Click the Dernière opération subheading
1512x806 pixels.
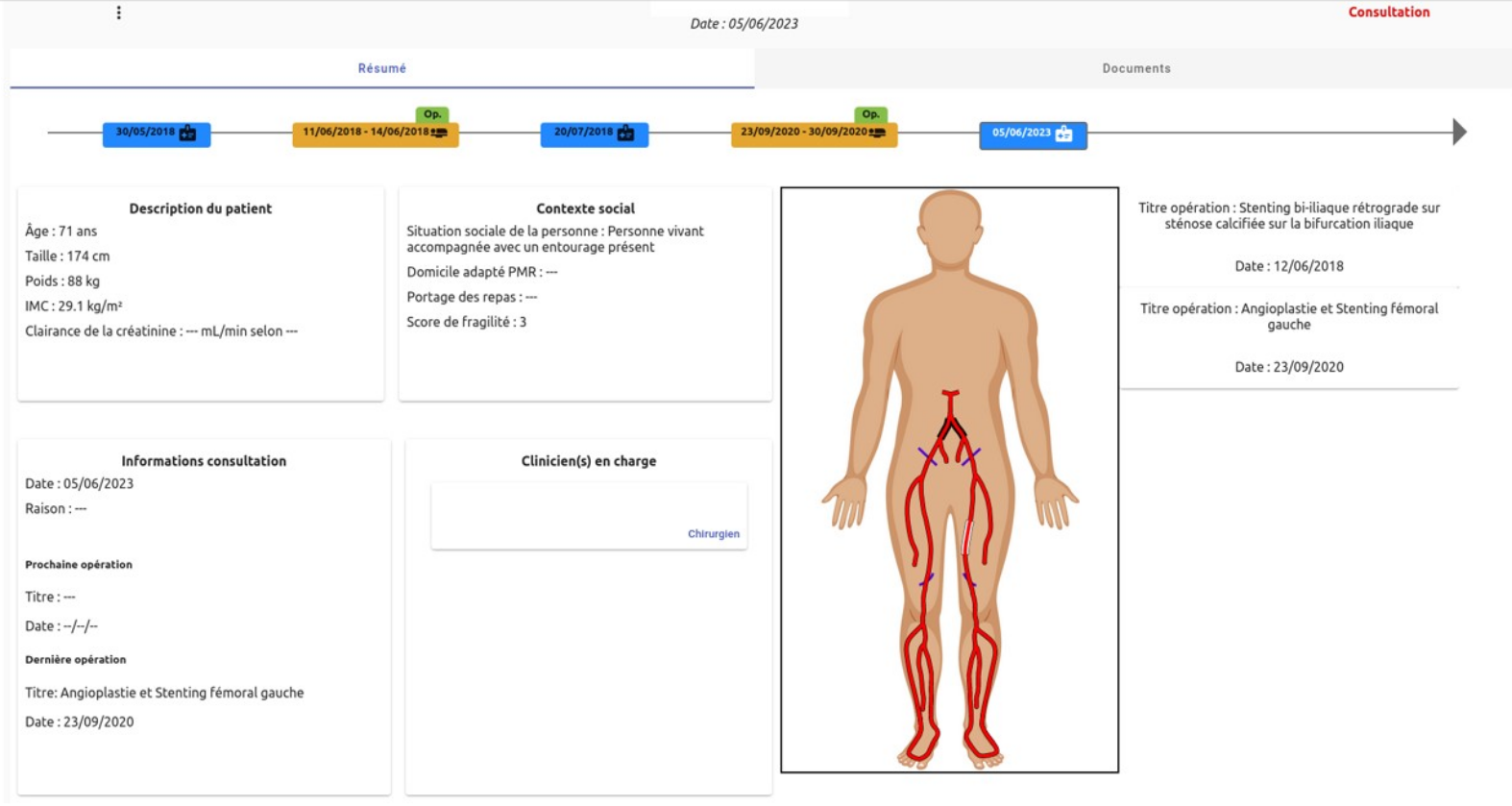pyautogui.click(x=75, y=660)
